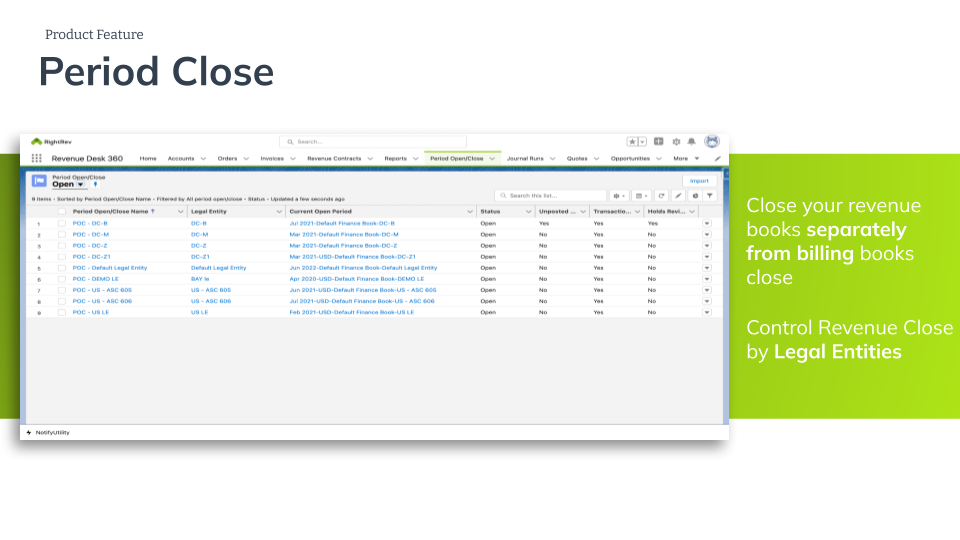Click the global Search field

373,141
